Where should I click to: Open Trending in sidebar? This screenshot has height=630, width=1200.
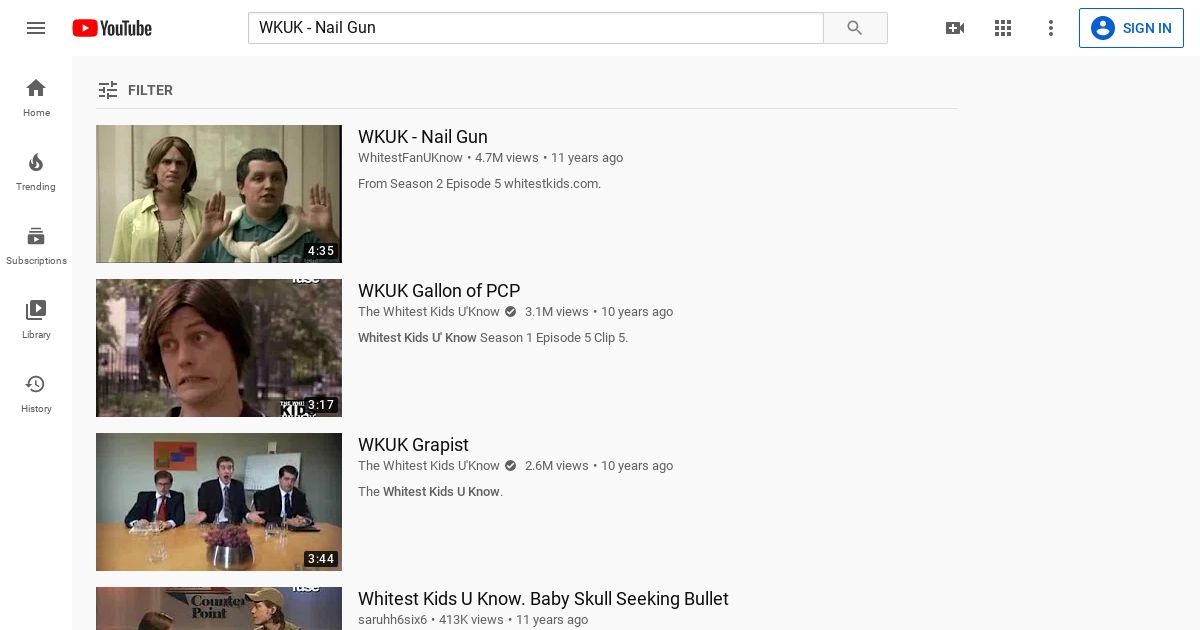tap(36, 172)
